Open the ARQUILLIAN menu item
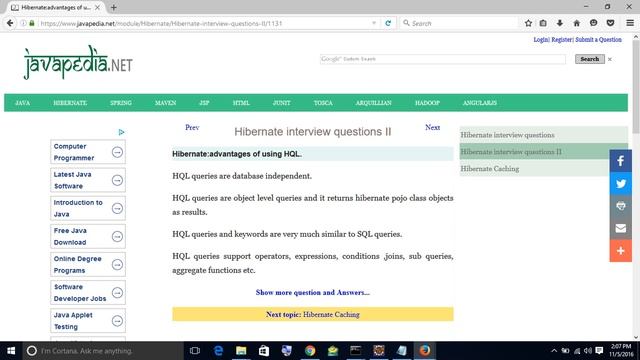Image resolution: width=640 pixels, height=360 pixels. 373,103
